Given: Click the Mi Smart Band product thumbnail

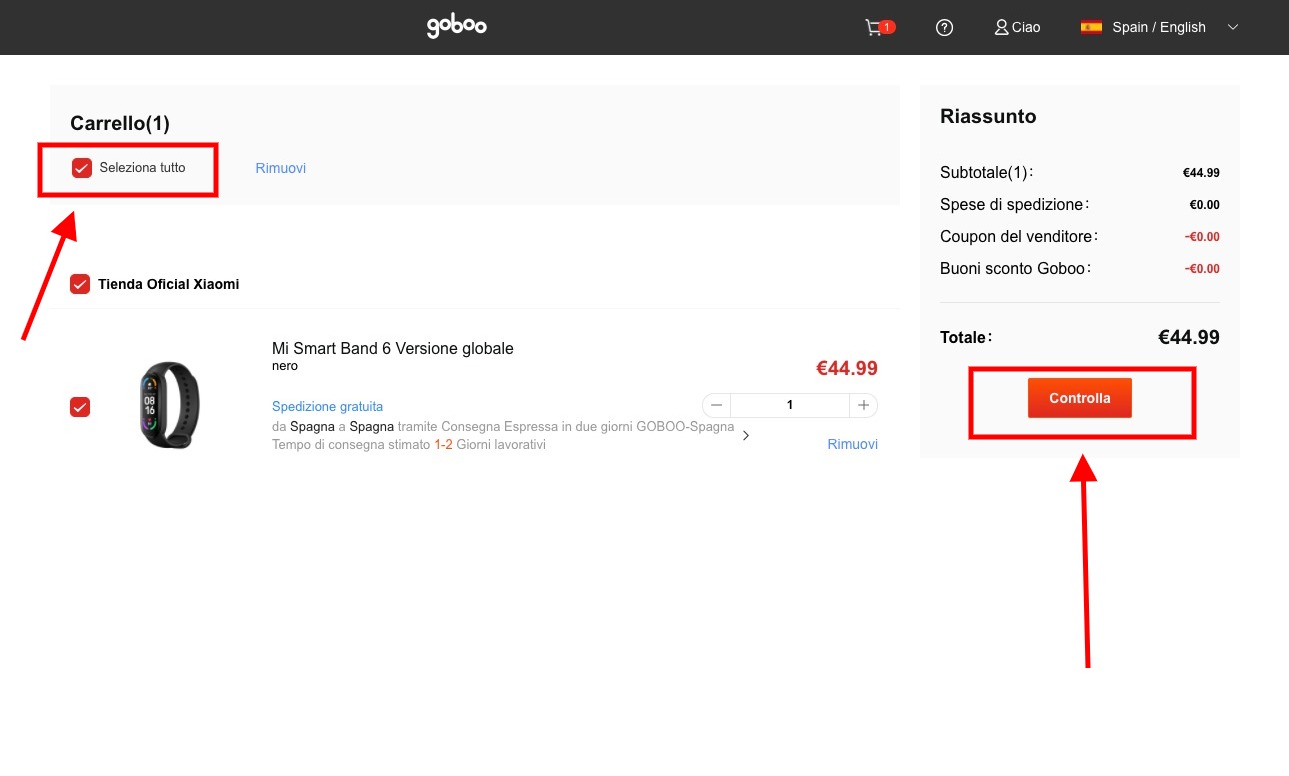Looking at the screenshot, I should pos(169,405).
